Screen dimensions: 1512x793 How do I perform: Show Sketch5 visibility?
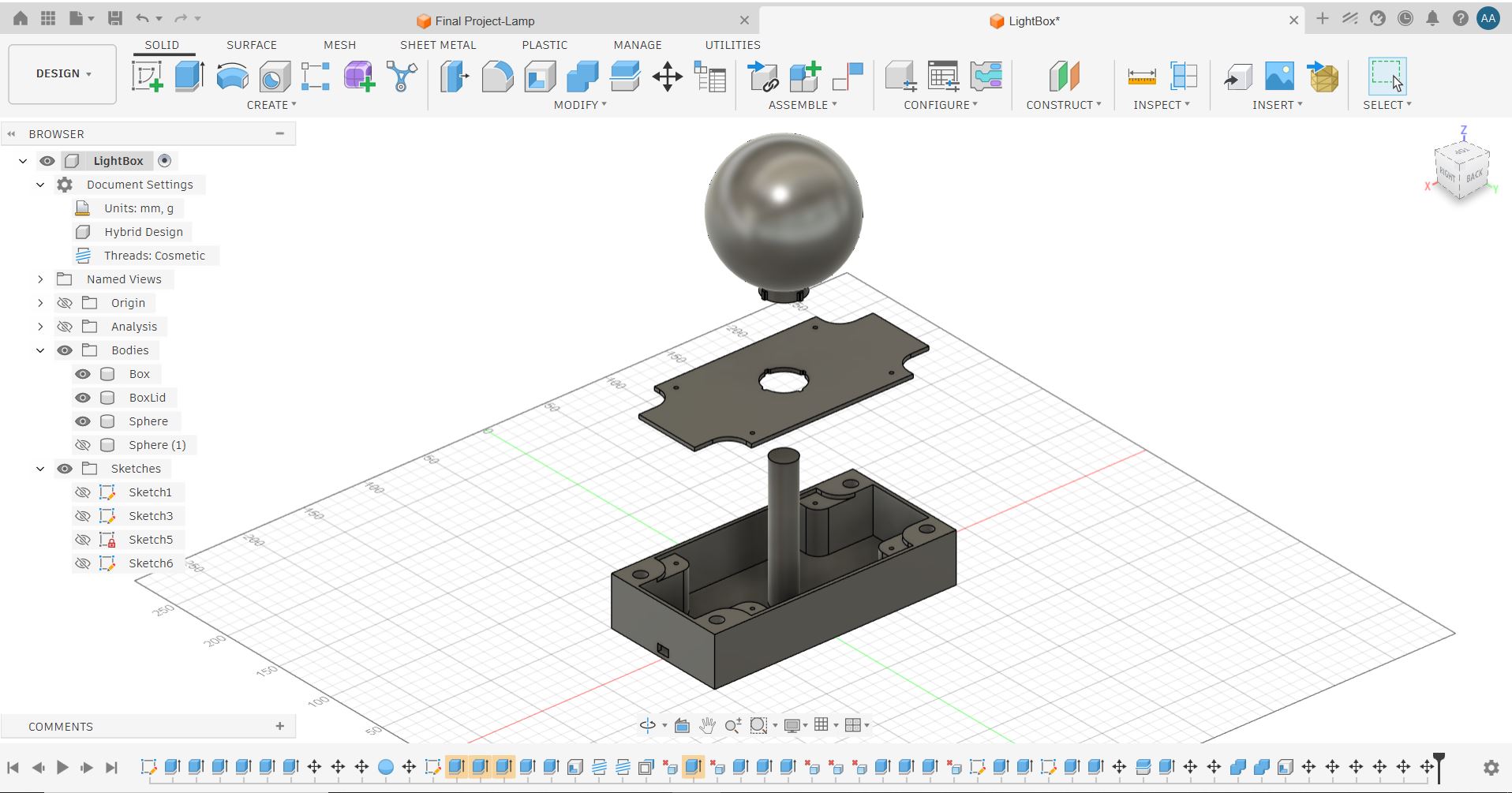[83, 540]
